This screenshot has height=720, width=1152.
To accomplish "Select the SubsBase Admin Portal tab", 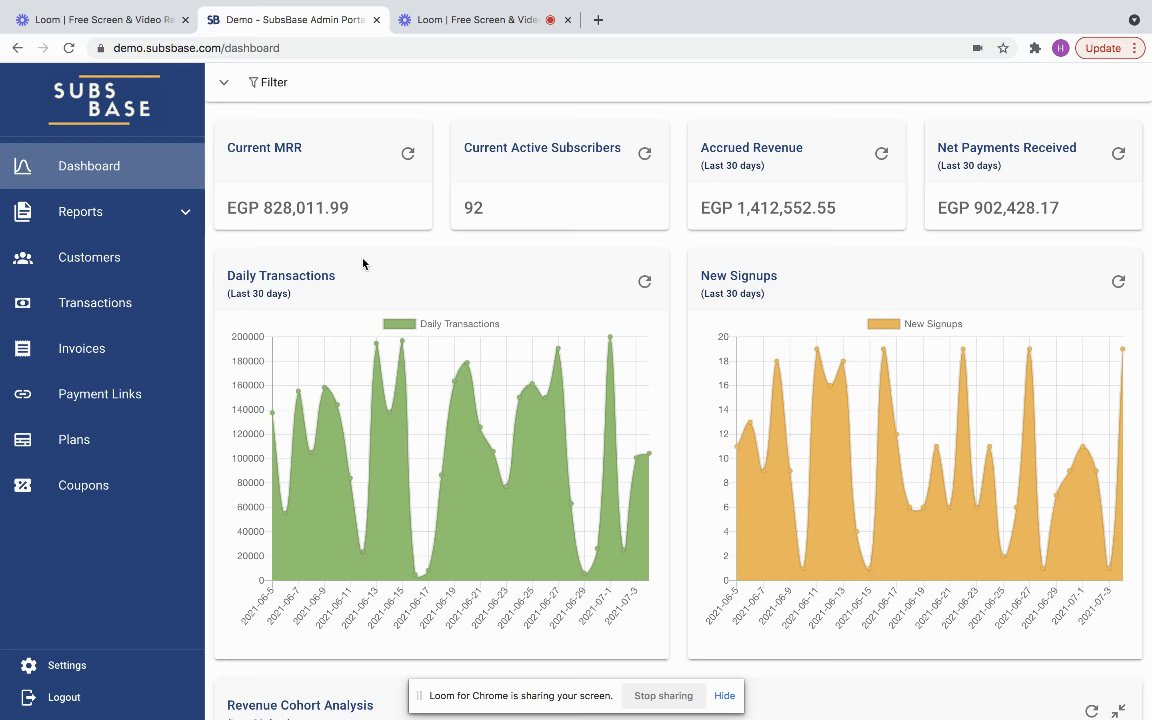I will point(294,20).
